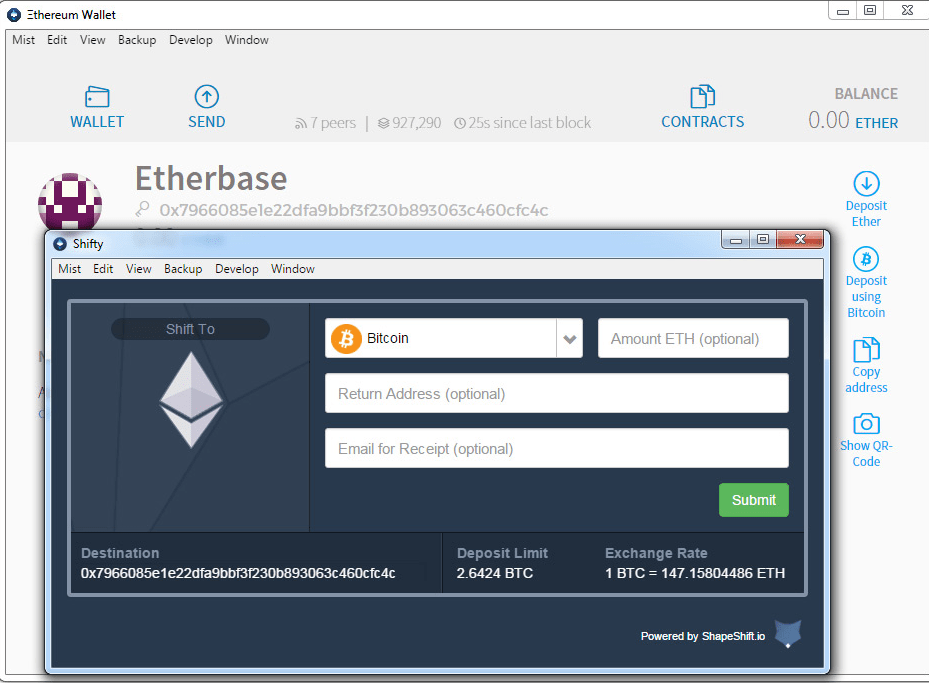This screenshot has height=683, width=929.
Task: Click the ShapeShift fox logo
Action: coord(788,634)
